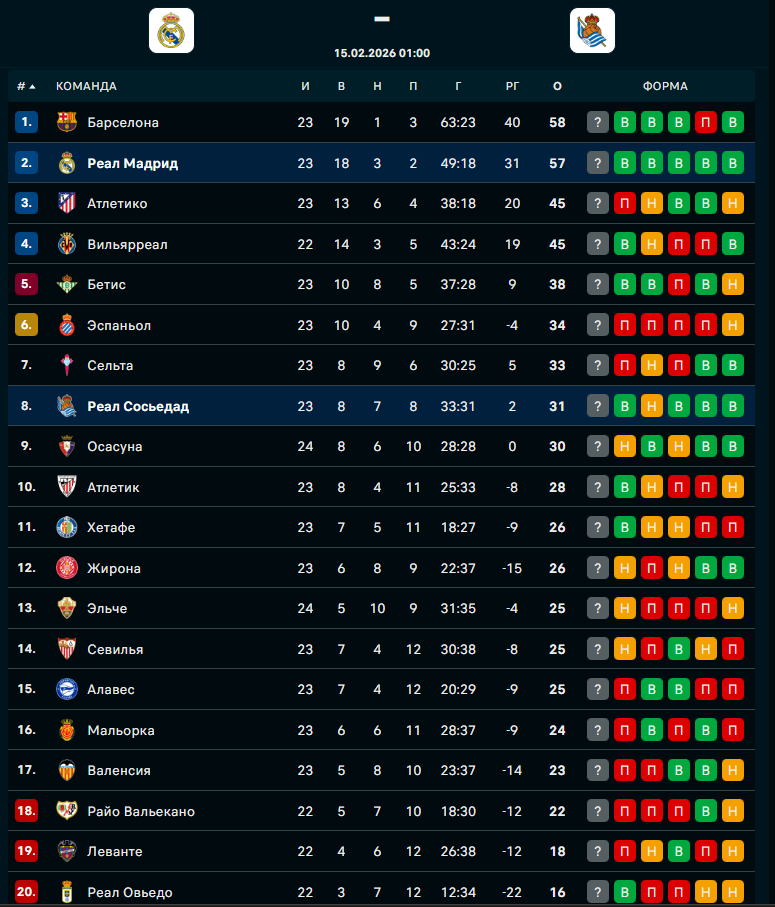Screen dimensions: 775x907
Task: Open the Celta club logo
Action: (67, 365)
